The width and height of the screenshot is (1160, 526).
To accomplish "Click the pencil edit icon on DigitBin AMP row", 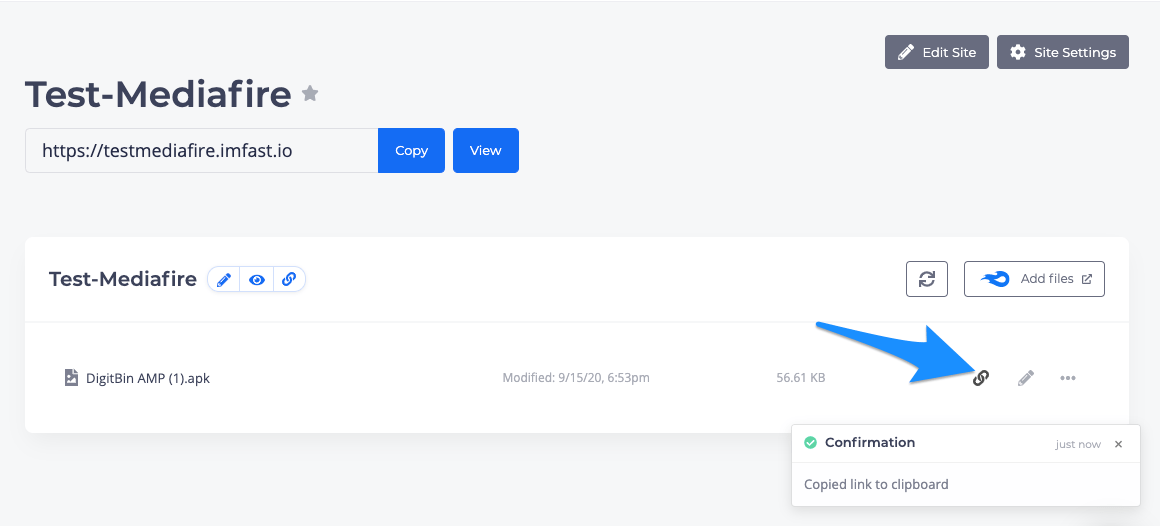I will pyautogui.click(x=1025, y=378).
